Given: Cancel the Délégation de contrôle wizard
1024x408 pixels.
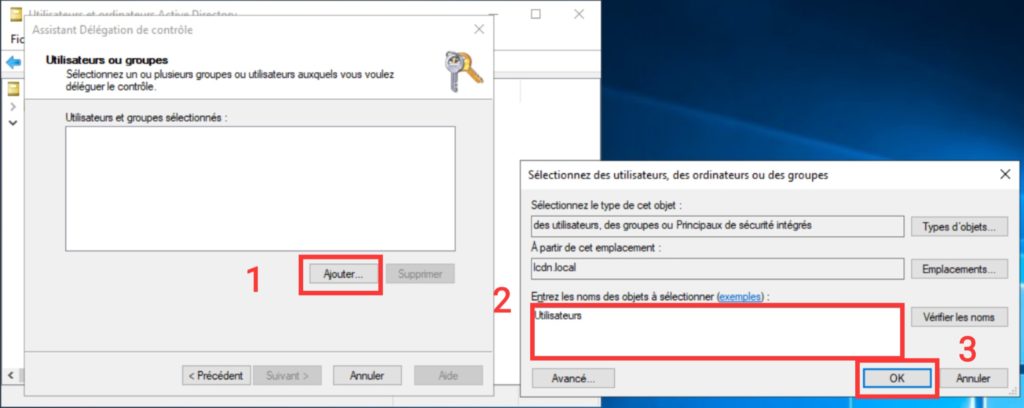Looking at the screenshot, I should (367, 375).
